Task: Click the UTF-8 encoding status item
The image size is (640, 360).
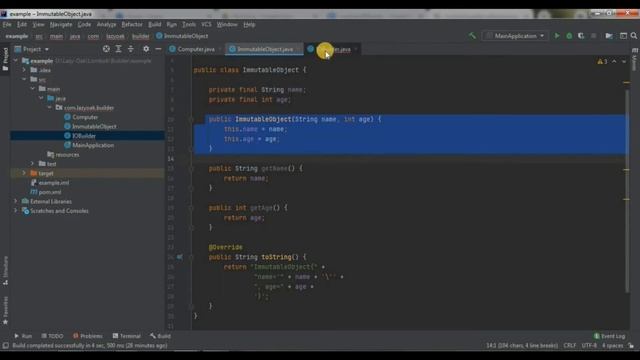Action: click(x=589, y=346)
